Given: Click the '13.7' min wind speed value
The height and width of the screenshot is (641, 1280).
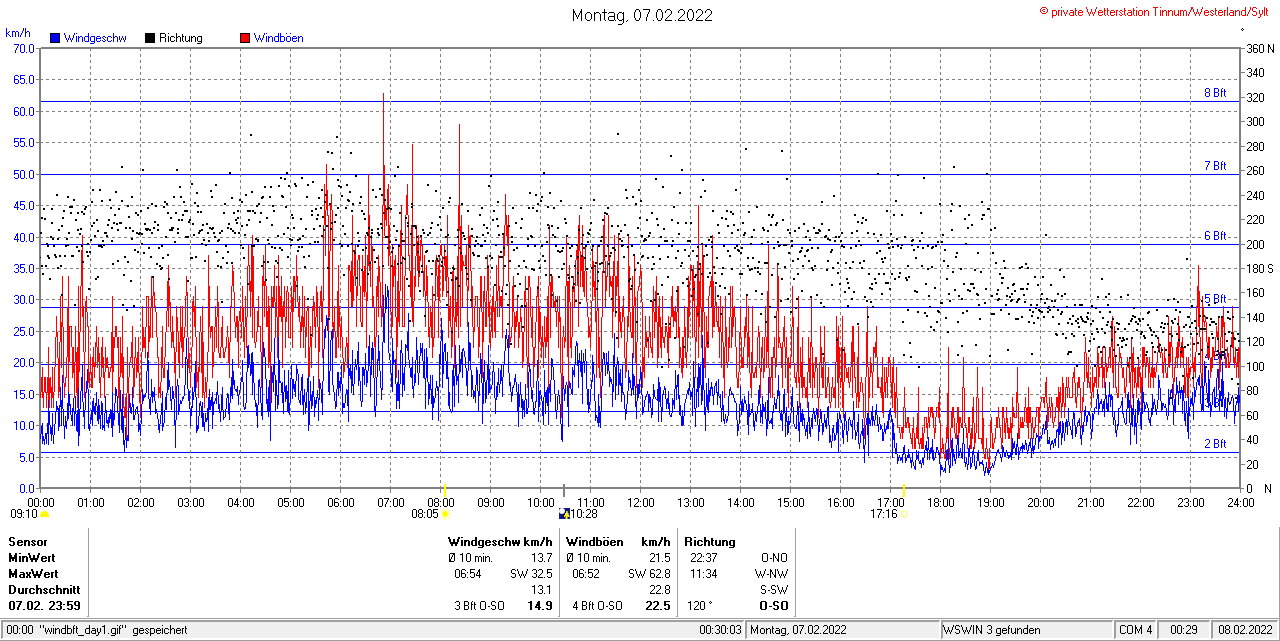Looking at the screenshot, I should pyautogui.click(x=542, y=557).
